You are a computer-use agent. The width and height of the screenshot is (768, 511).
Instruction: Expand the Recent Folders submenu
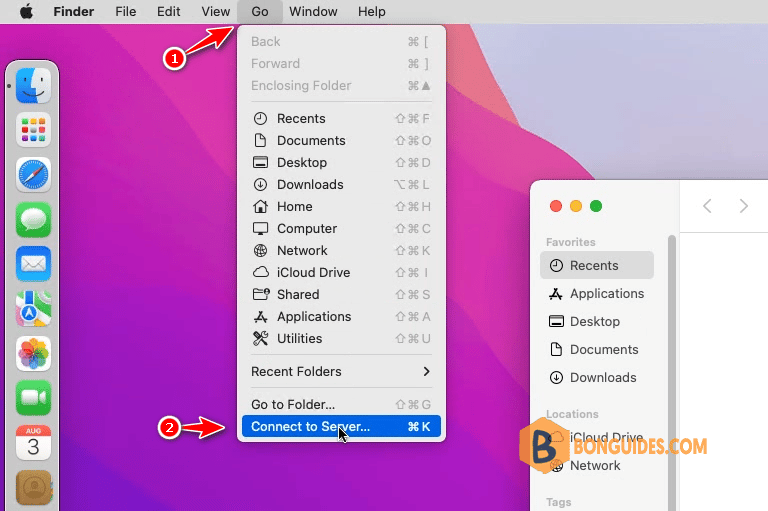(x=341, y=371)
